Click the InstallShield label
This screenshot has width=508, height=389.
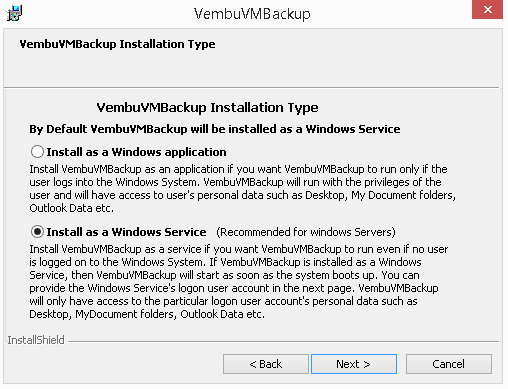36,340
